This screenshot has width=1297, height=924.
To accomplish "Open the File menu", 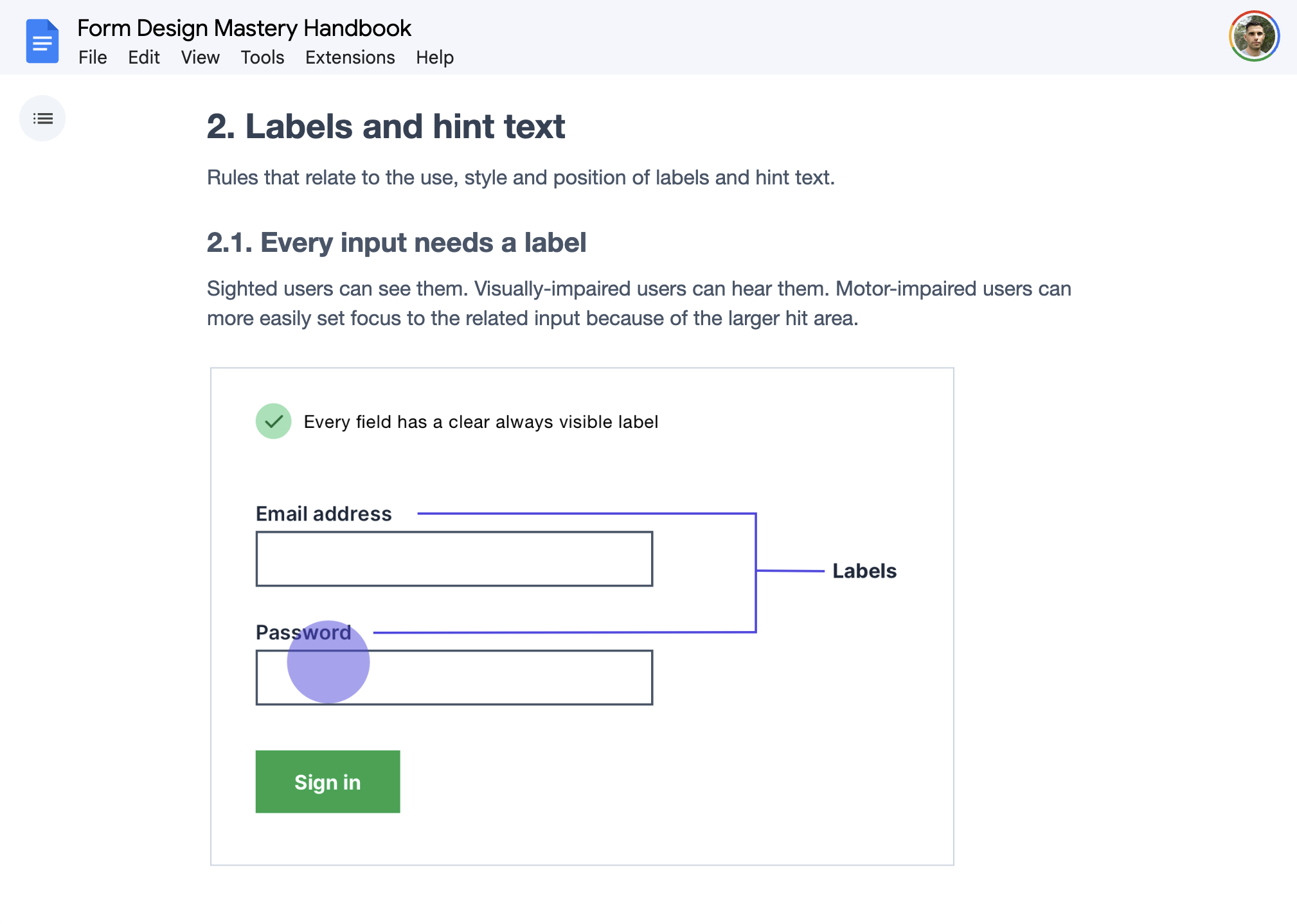I will [x=93, y=57].
